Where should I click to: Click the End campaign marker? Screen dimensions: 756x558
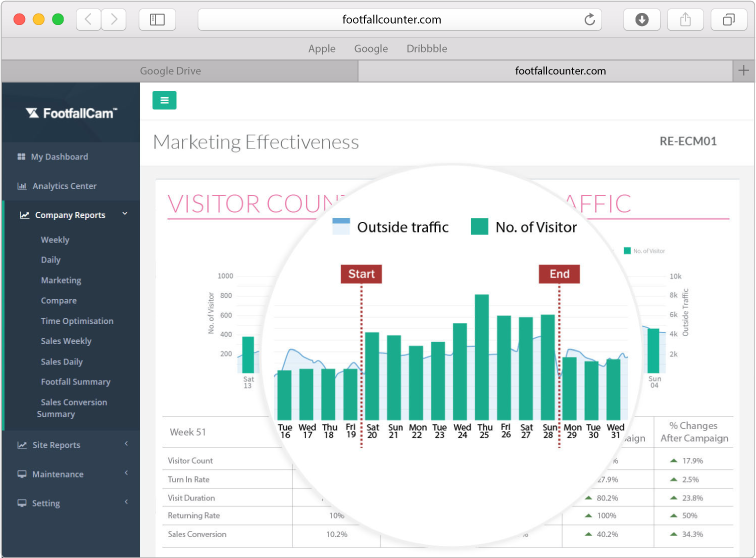(x=559, y=274)
